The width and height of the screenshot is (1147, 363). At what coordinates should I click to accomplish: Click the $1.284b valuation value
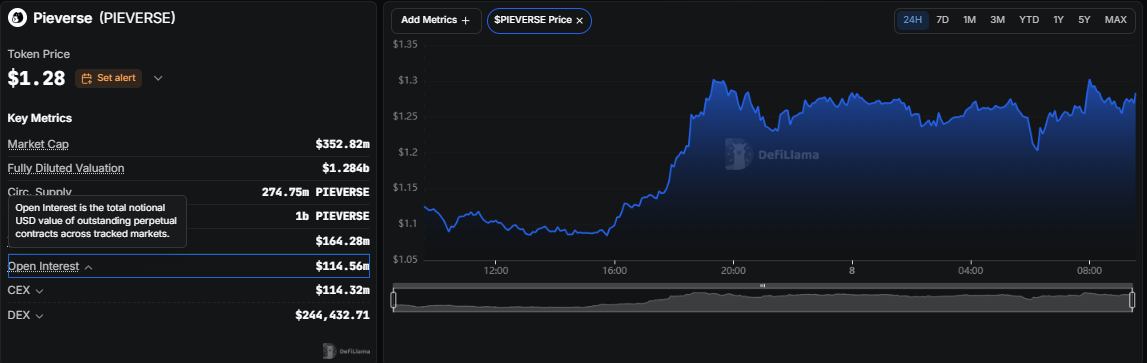tap(346, 168)
